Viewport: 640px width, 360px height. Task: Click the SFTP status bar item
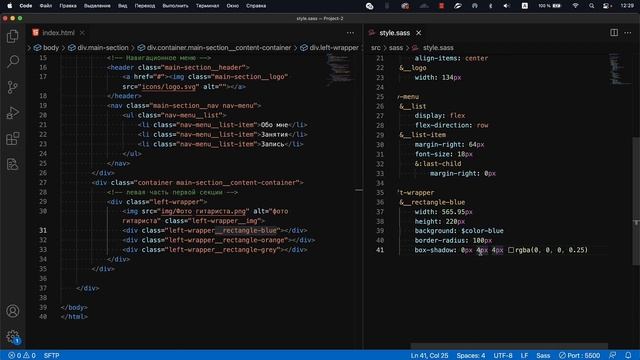coord(51,356)
